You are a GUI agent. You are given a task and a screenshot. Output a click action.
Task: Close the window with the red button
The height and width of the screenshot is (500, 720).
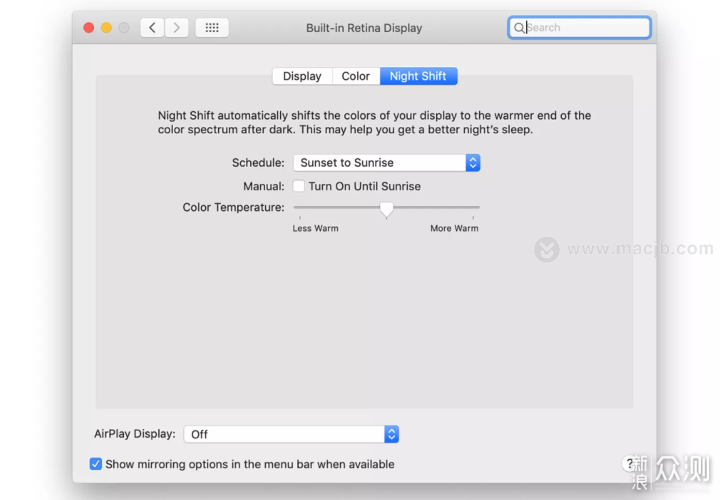[89, 28]
